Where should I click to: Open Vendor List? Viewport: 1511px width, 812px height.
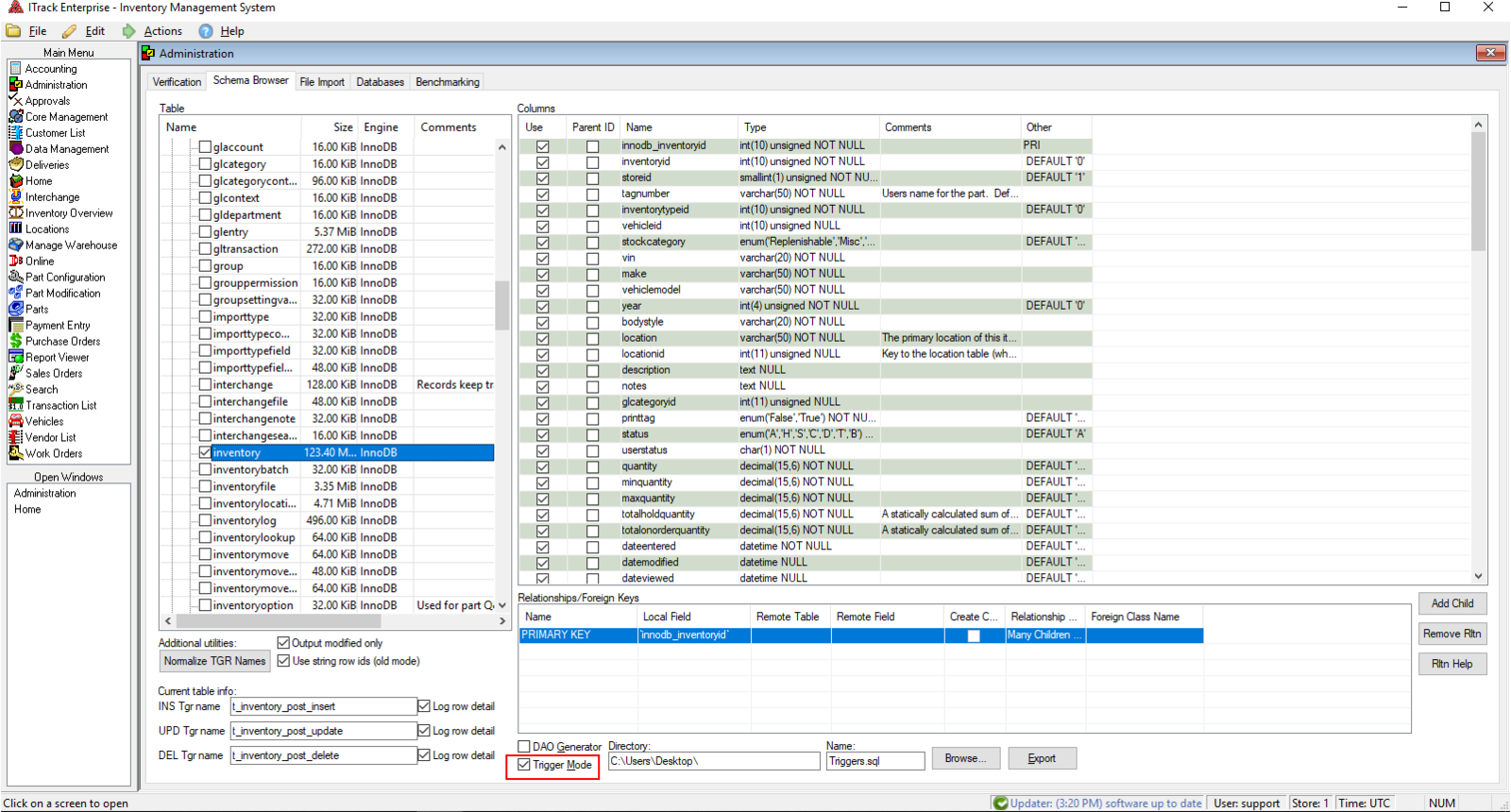[50, 438]
